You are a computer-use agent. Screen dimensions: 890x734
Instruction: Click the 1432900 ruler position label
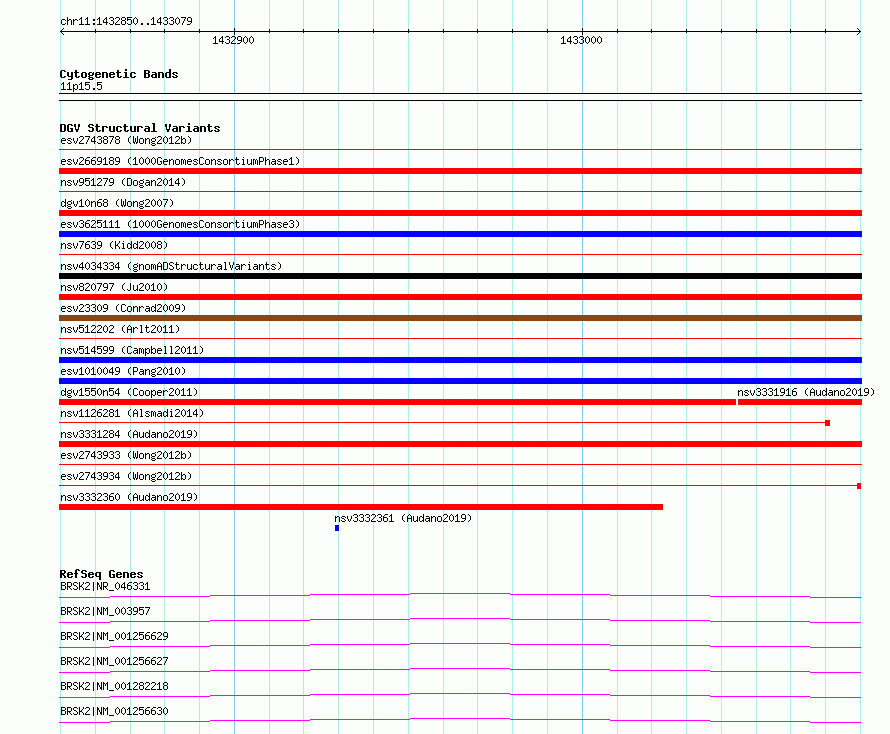tap(233, 40)
